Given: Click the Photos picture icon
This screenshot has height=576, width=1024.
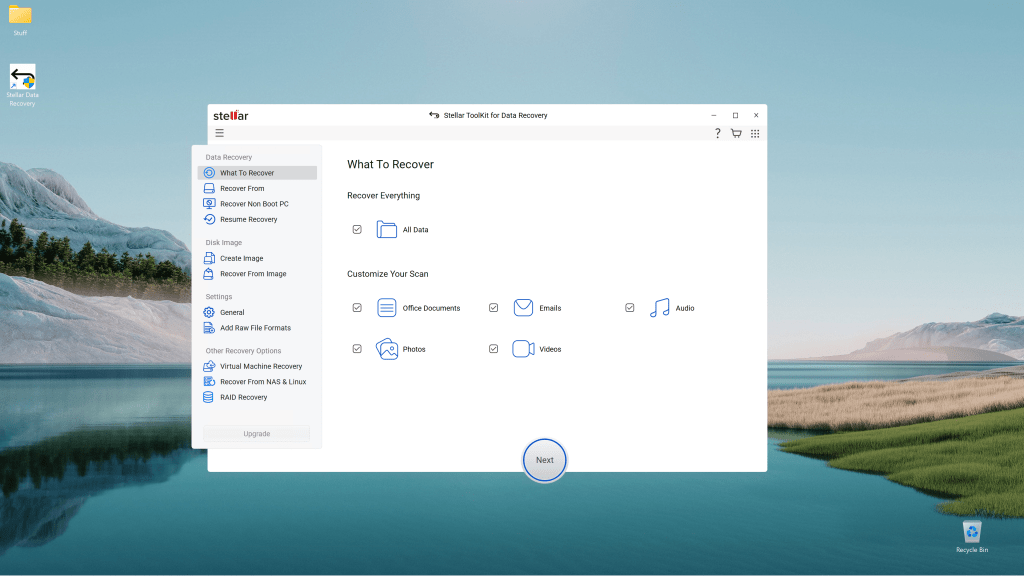Looking at the screenshot, I should pos(387,349).
